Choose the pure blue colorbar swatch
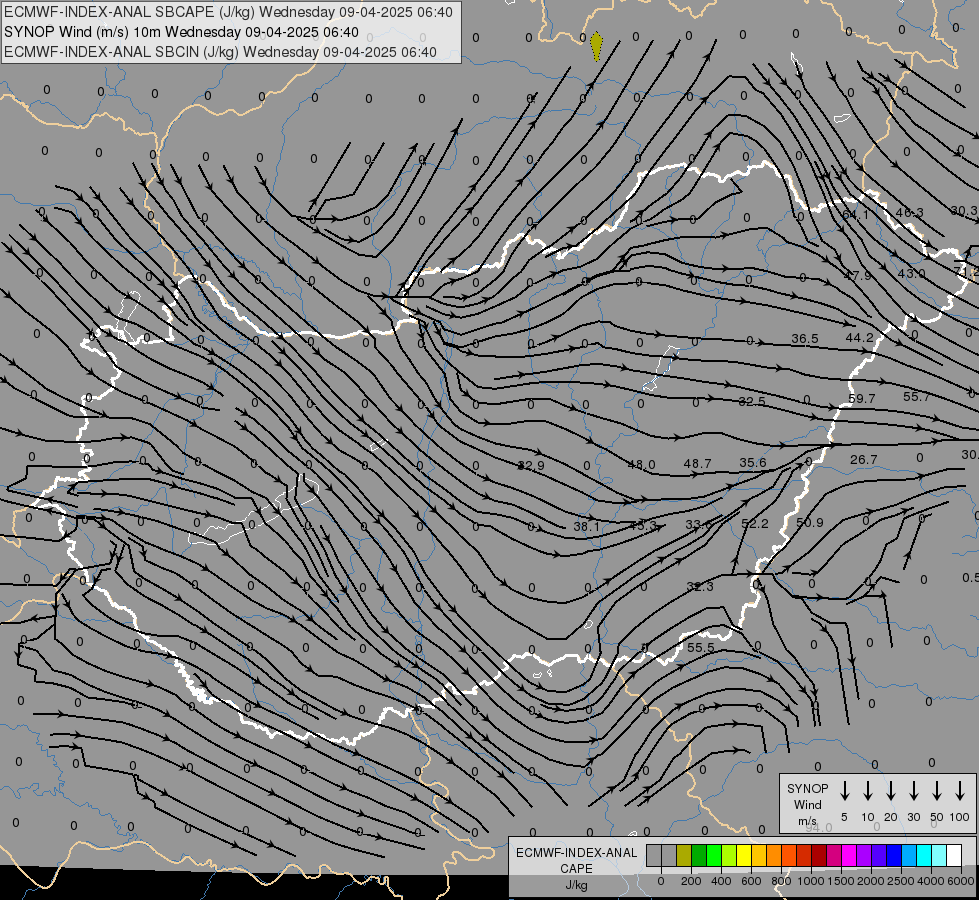 894,855
